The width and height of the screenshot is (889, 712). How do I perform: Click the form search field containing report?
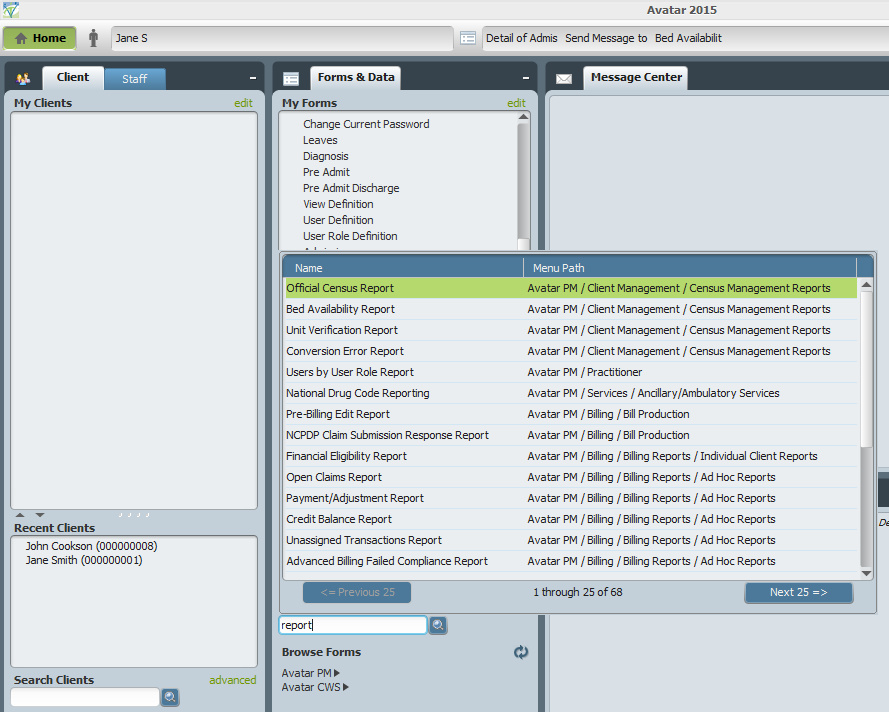point(353,625)
